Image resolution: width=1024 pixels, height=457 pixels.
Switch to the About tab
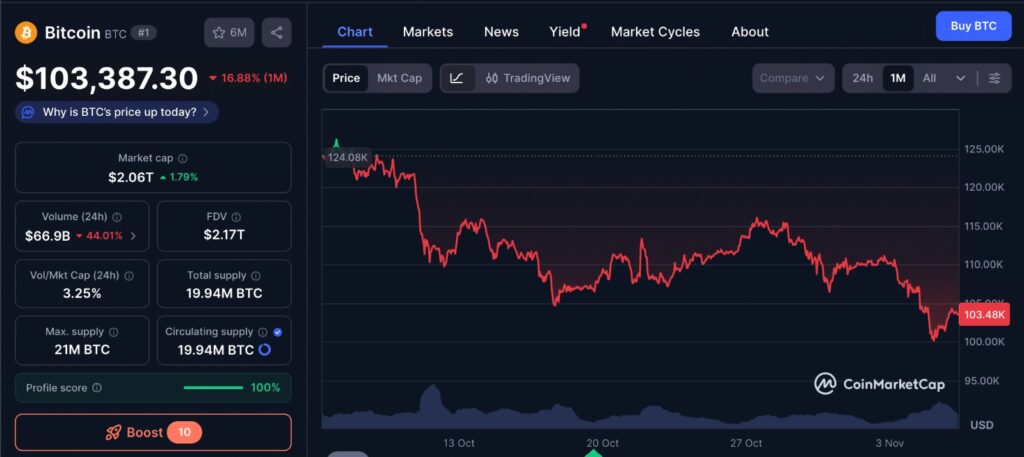tap(750, 32)
